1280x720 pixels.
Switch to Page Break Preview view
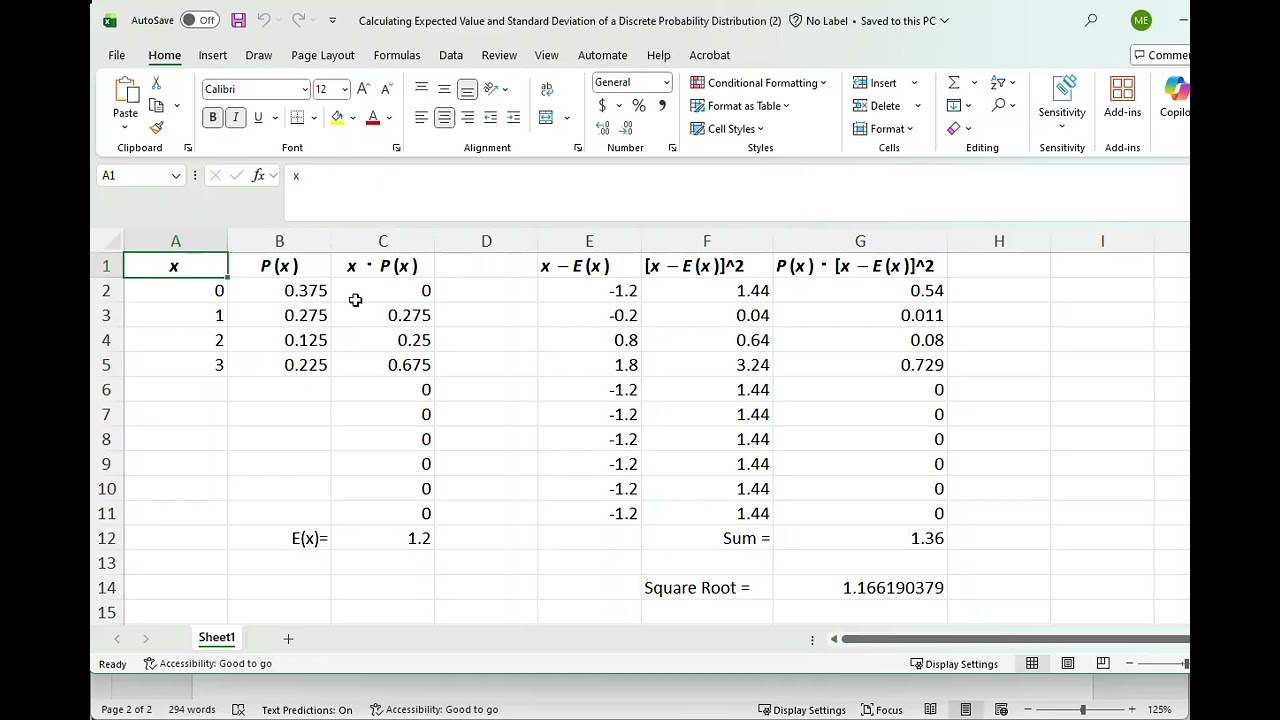point(1103,663)
